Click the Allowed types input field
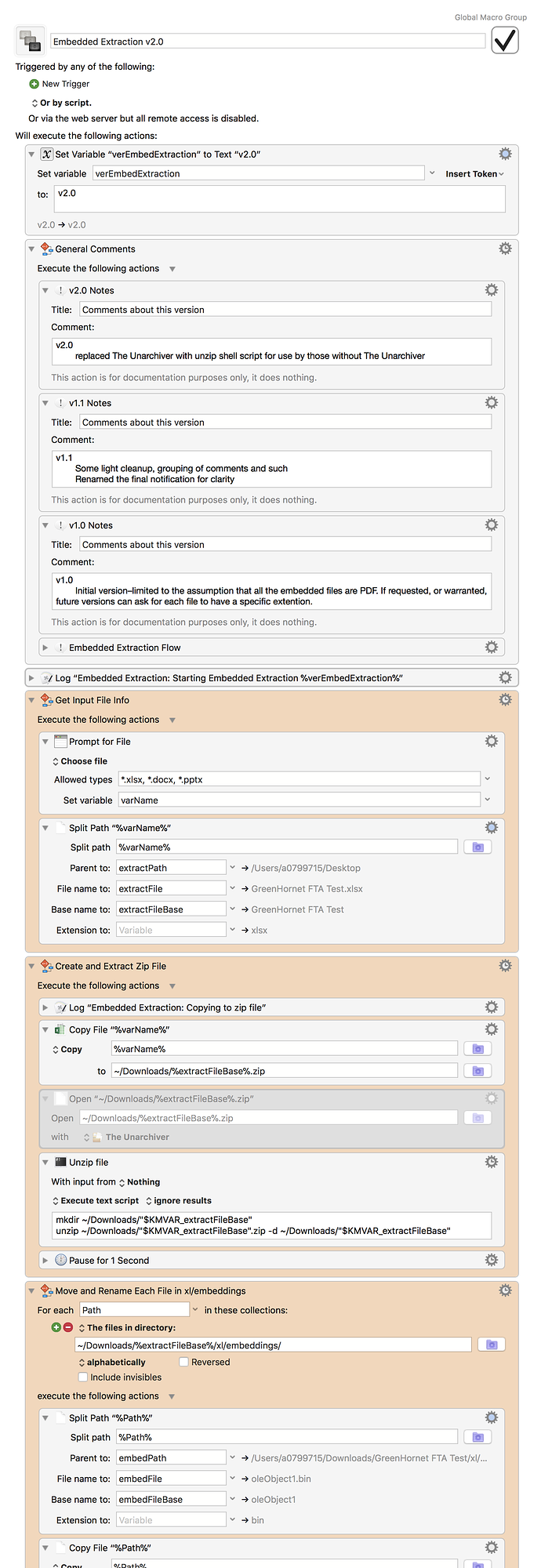The width and height of the screenshot is (541, 1568). [299, 779]
